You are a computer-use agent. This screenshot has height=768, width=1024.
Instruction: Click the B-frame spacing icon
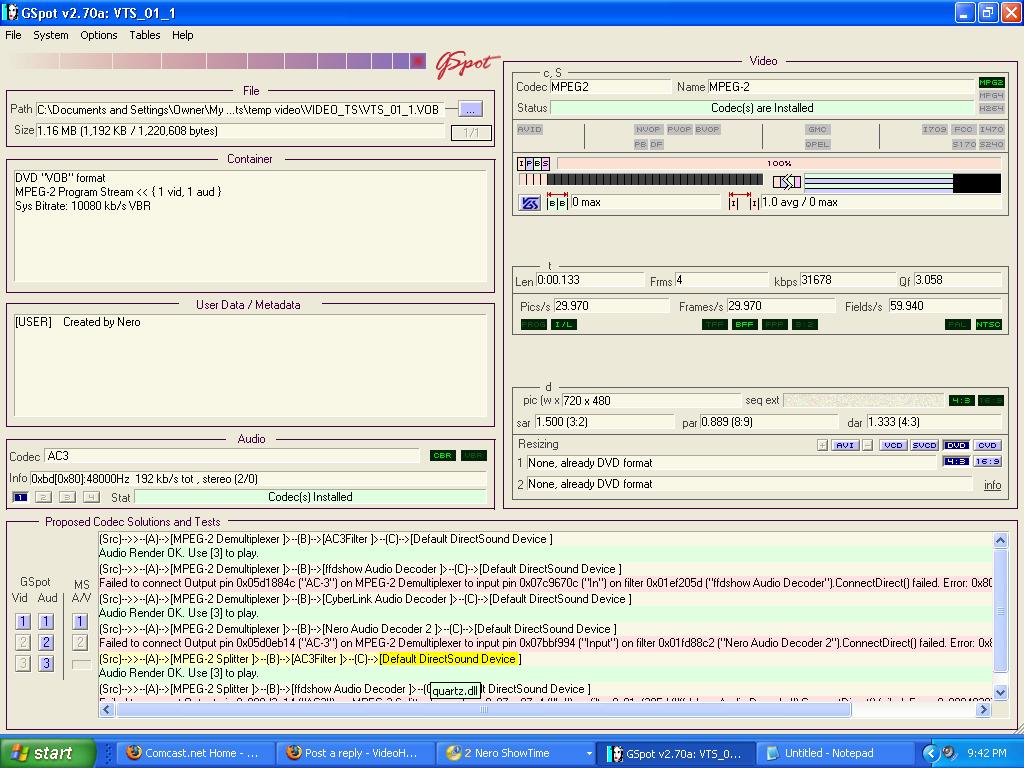(557, 202)
